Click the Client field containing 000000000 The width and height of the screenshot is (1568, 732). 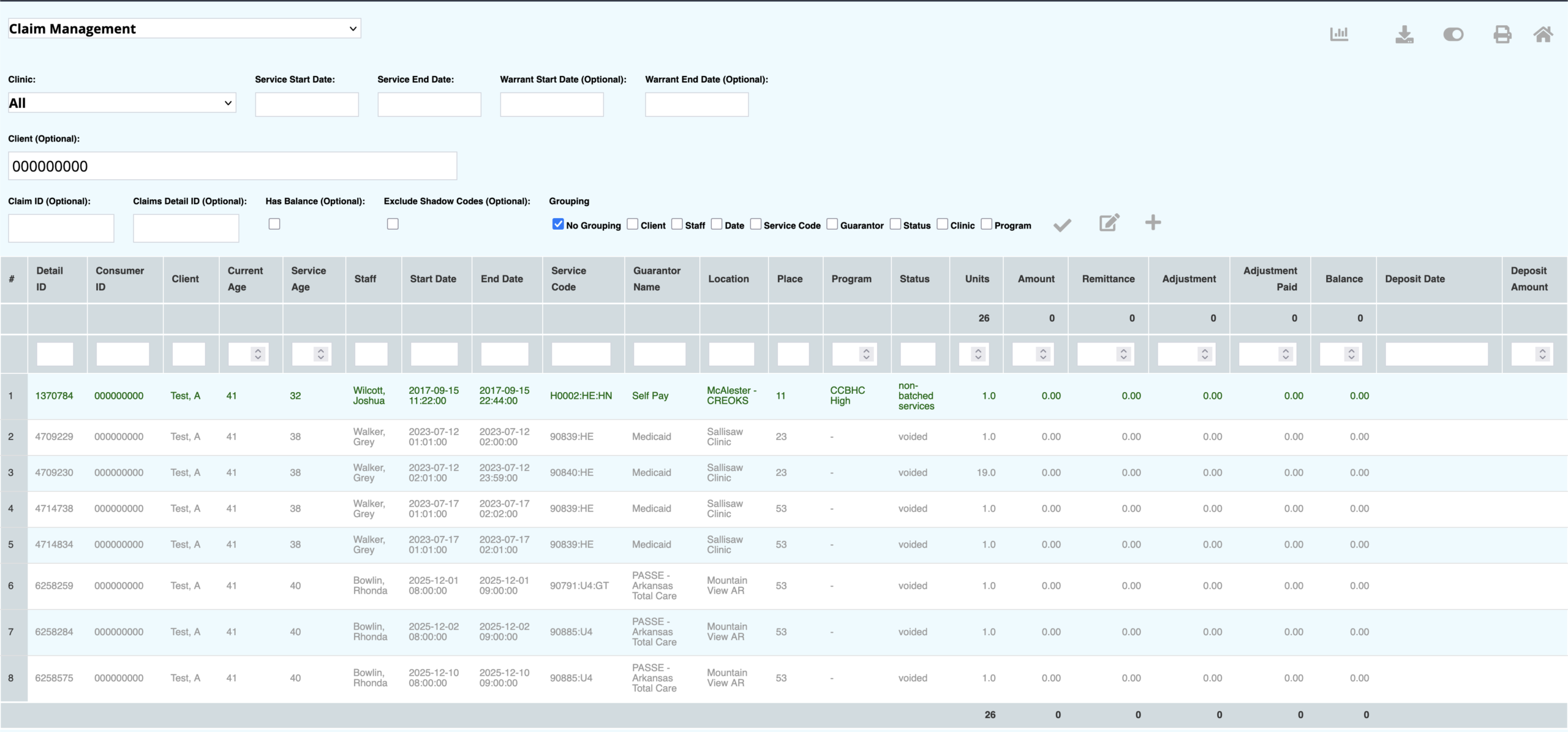tap(233, 166)
